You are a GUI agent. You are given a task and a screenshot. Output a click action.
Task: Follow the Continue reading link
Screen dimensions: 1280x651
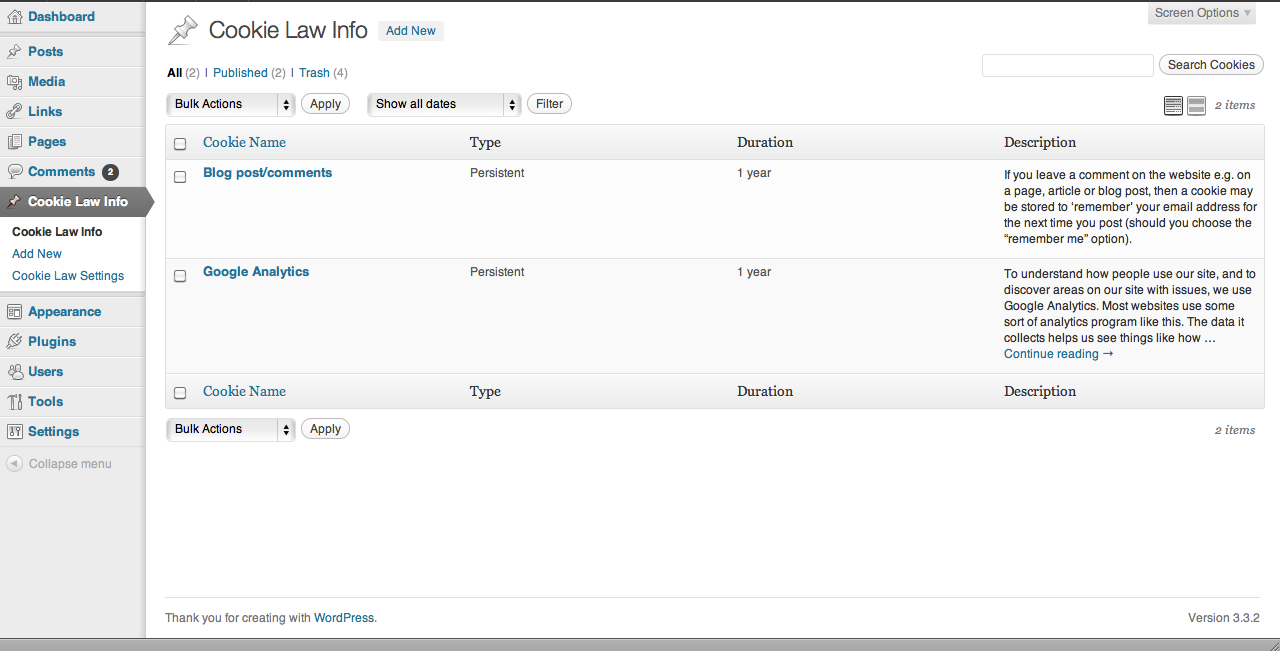(x=1058, y=354)
